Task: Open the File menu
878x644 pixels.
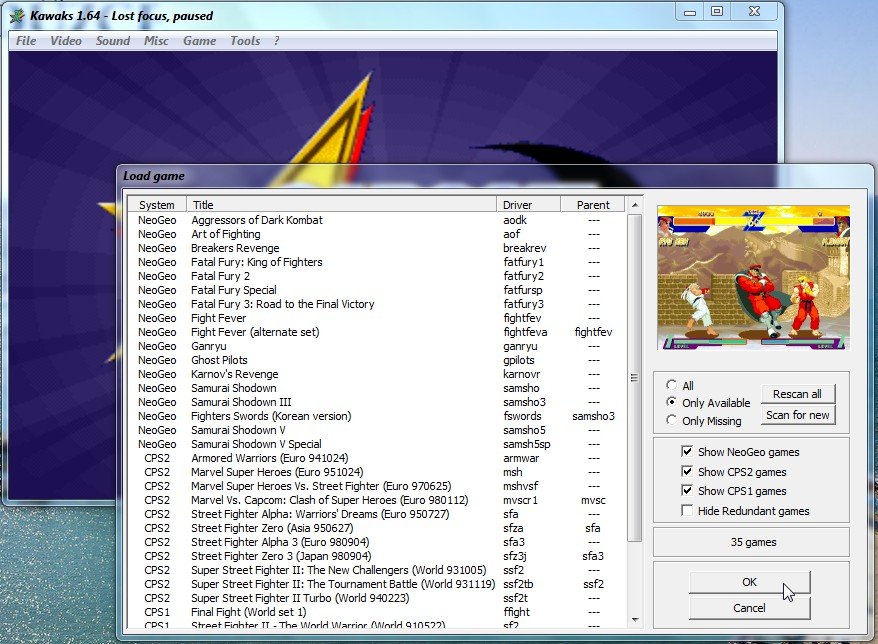Action: pos(26,41)
